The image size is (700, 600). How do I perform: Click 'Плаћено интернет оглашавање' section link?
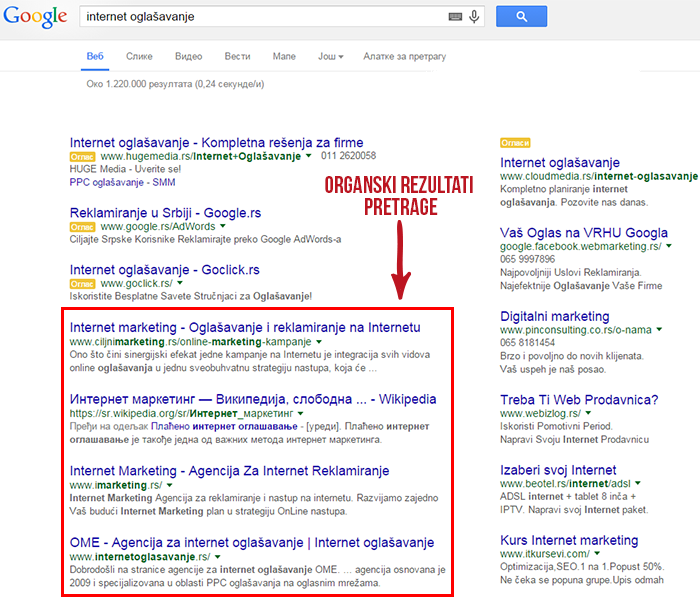tap(224, 426)
